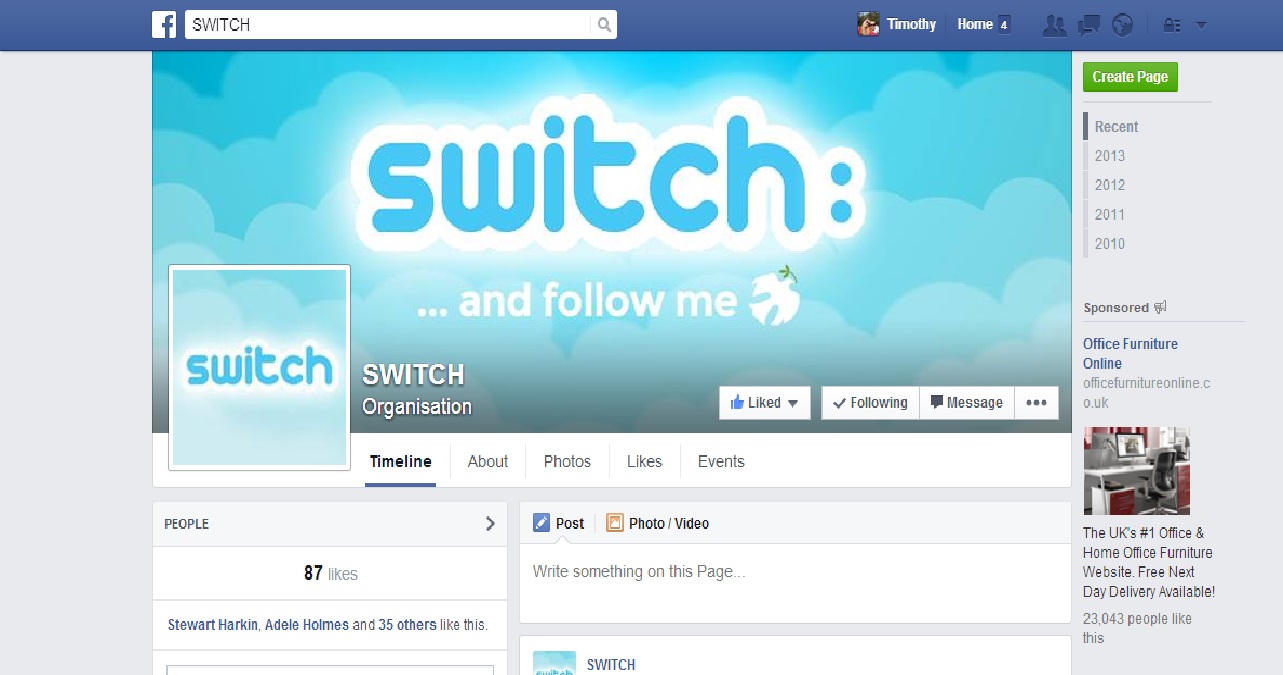
Task: Expand the PEOPLE section chevron
Action: pyautogui.click(x=490, y=523)
